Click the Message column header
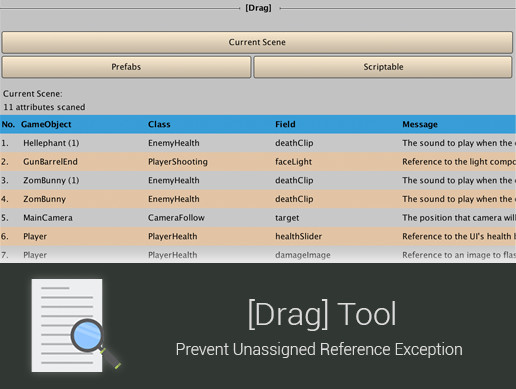516x389 pixels. point(420,124)
